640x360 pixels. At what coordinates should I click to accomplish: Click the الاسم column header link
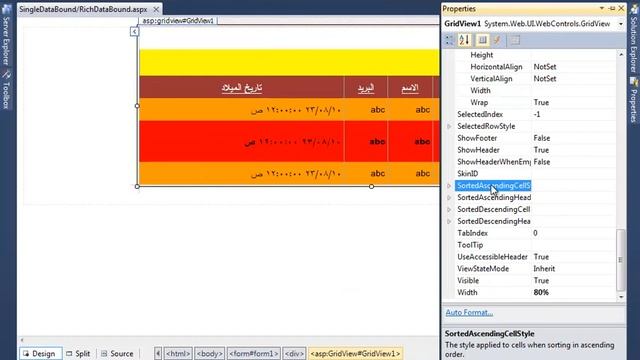tap(410, 88)
